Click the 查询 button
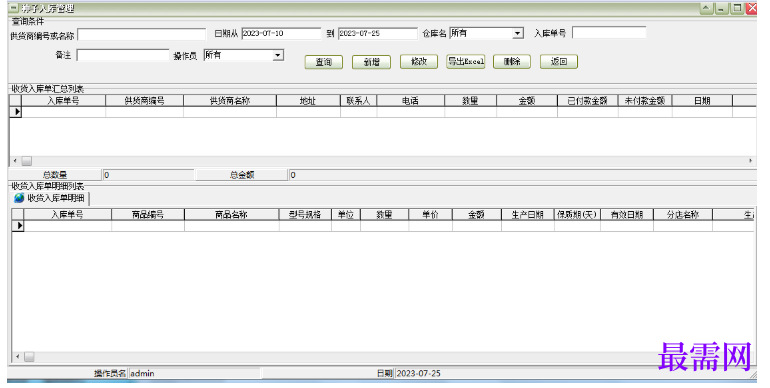 pos(324,62)
